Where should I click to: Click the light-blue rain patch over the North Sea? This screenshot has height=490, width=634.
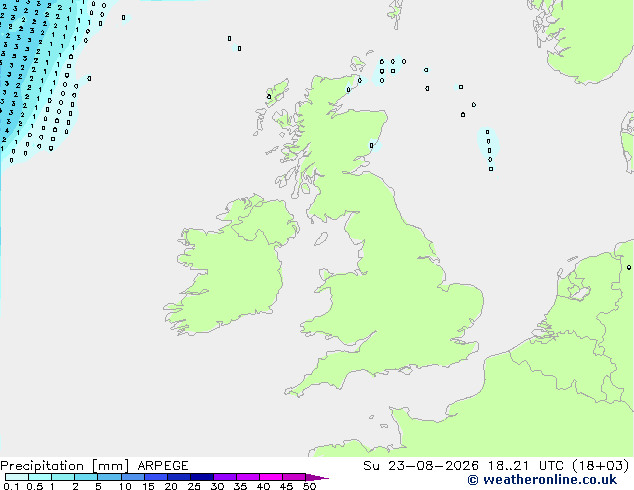click(x=488, y=146)
